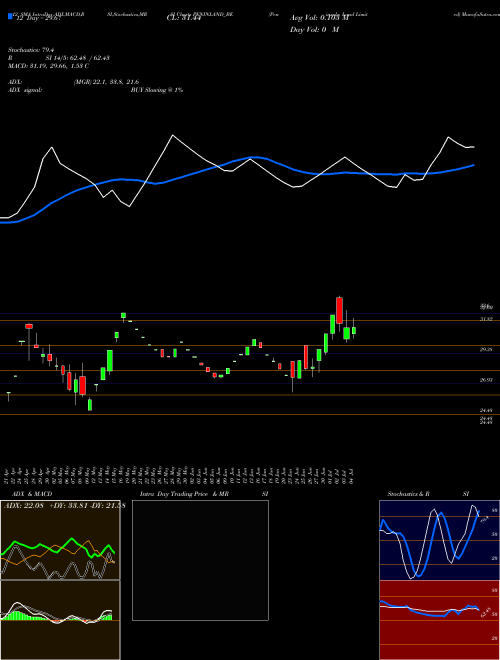Click the 'Intra Day Trading Price & MR' heading
Image resolution: width=500 pixels, height=660 pixels.
coord(184,494)
